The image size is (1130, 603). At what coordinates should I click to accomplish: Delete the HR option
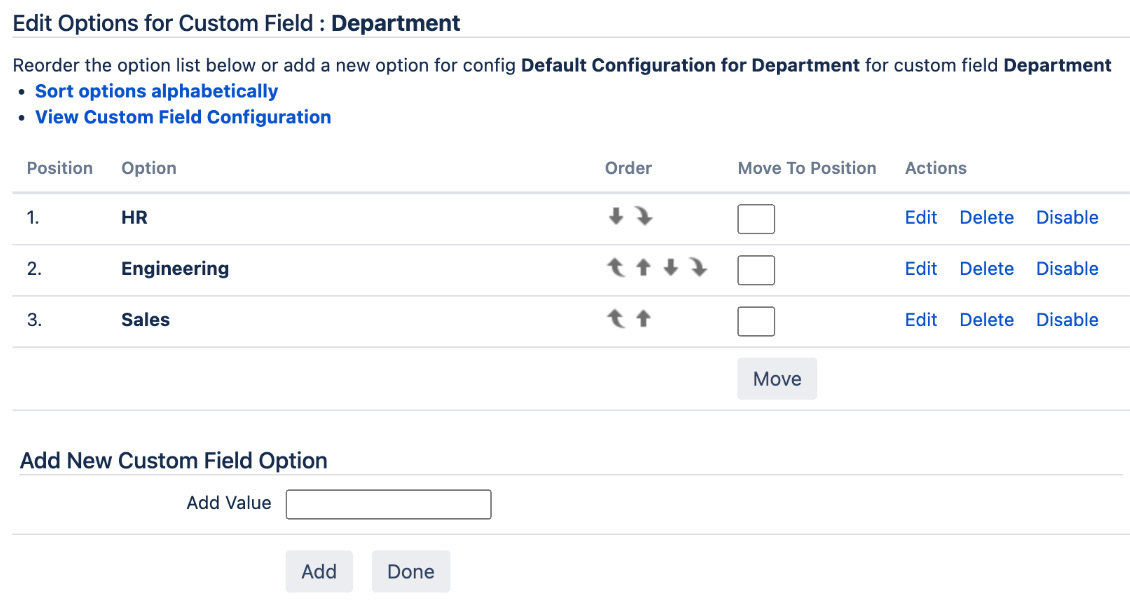(986, 217)
